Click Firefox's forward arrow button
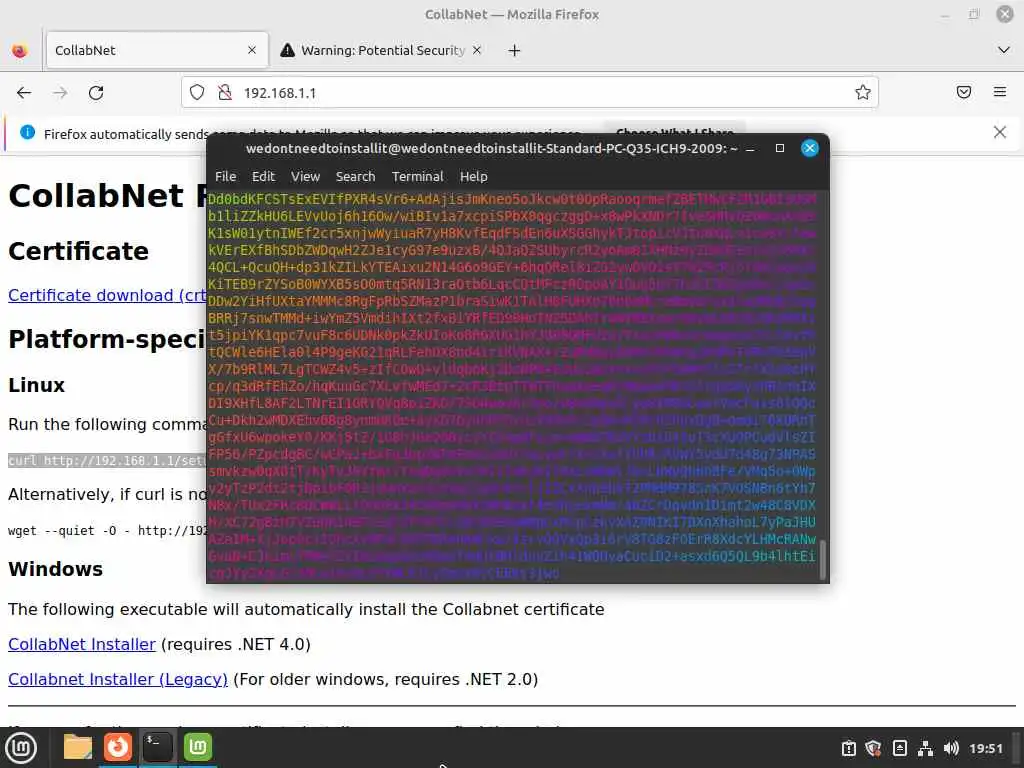 (x=60, y=93)
